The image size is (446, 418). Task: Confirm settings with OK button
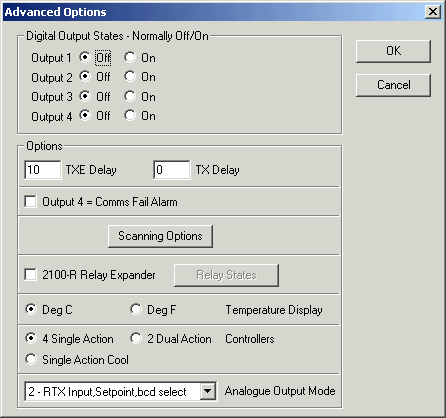(393, 51)
